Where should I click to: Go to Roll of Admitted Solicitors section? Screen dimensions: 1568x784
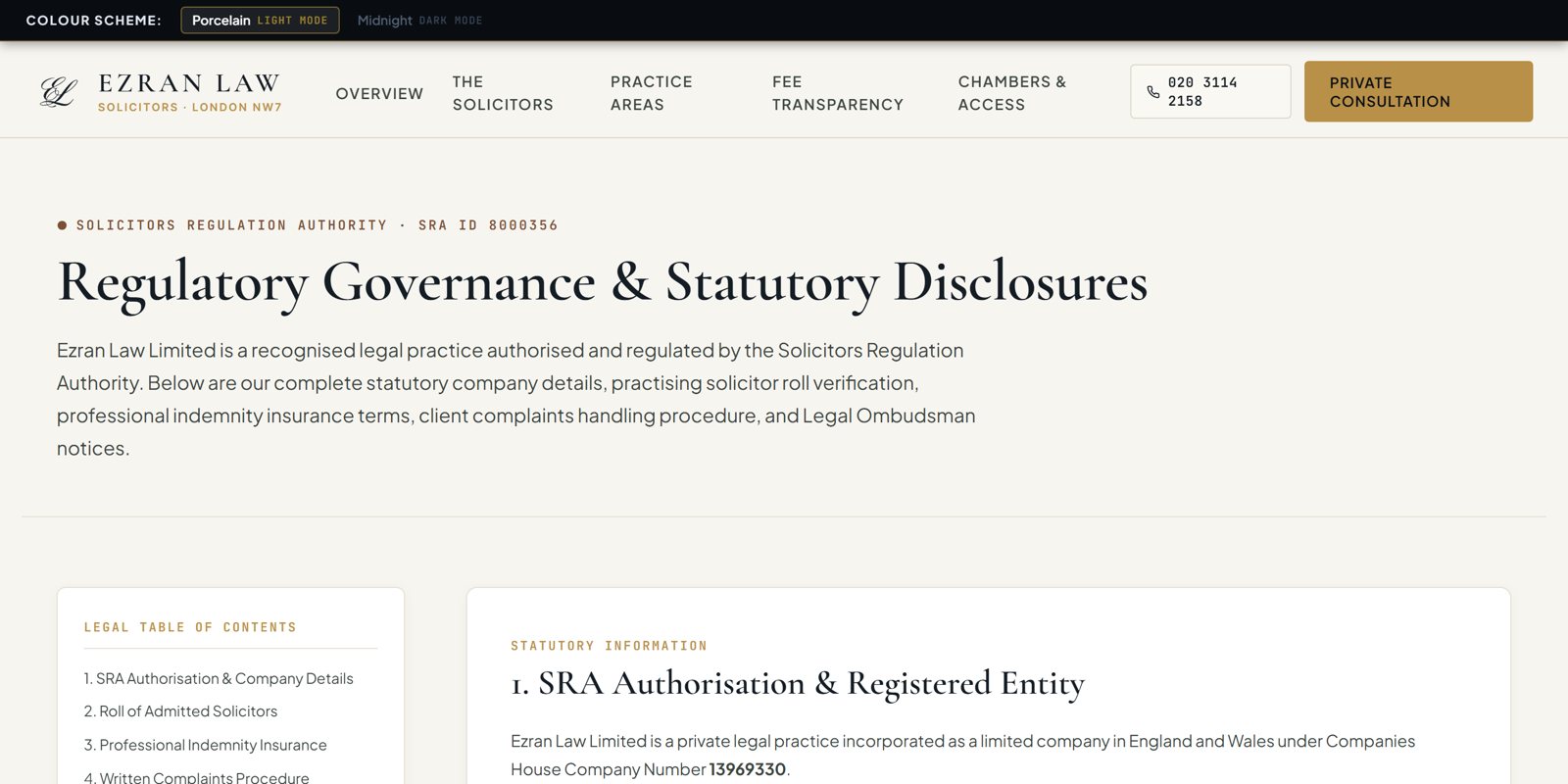point(180,711)
